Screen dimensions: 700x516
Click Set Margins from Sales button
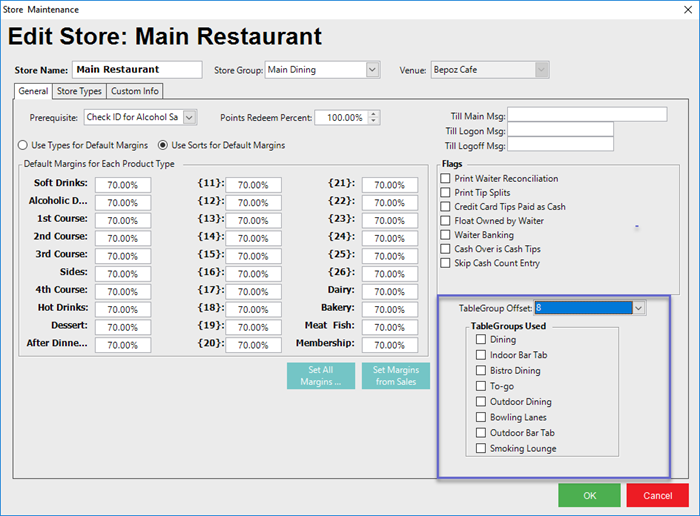396,376
